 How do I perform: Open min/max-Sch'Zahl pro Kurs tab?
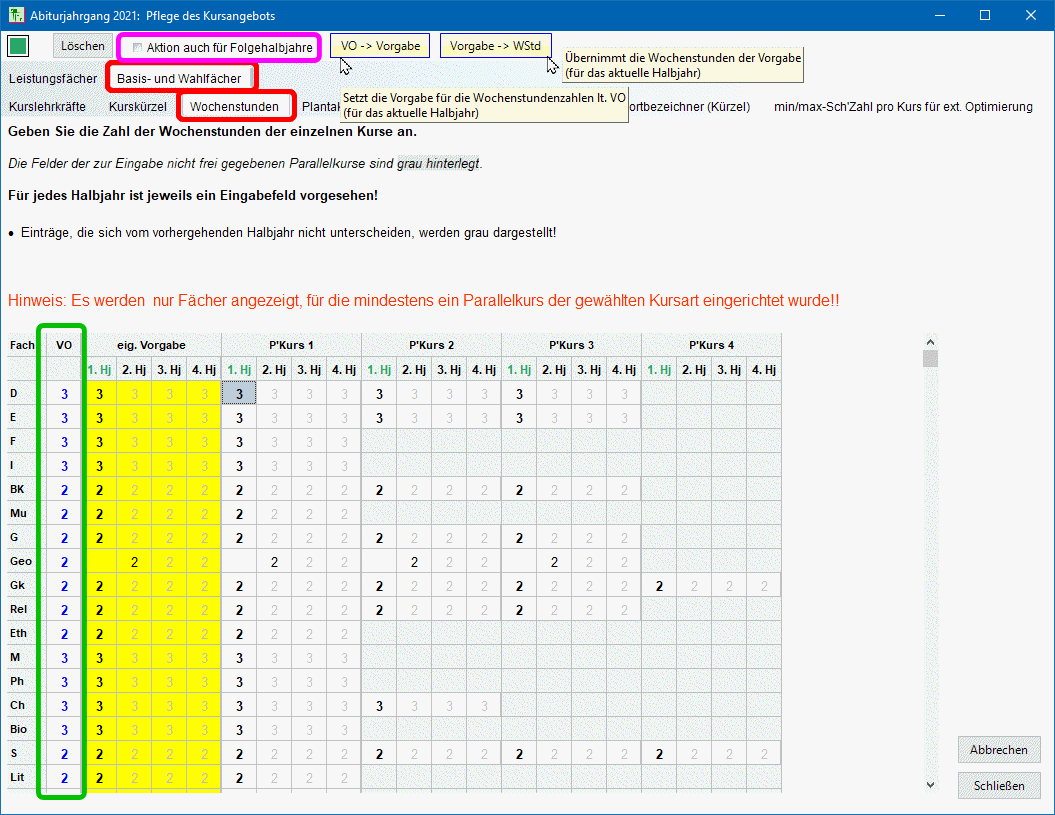click(903, 107)
